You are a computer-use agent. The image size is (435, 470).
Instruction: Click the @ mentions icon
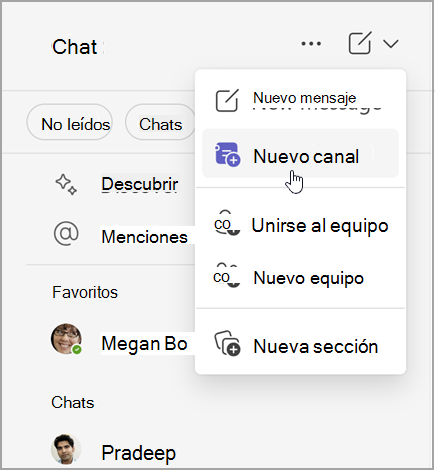coord(66,234)
